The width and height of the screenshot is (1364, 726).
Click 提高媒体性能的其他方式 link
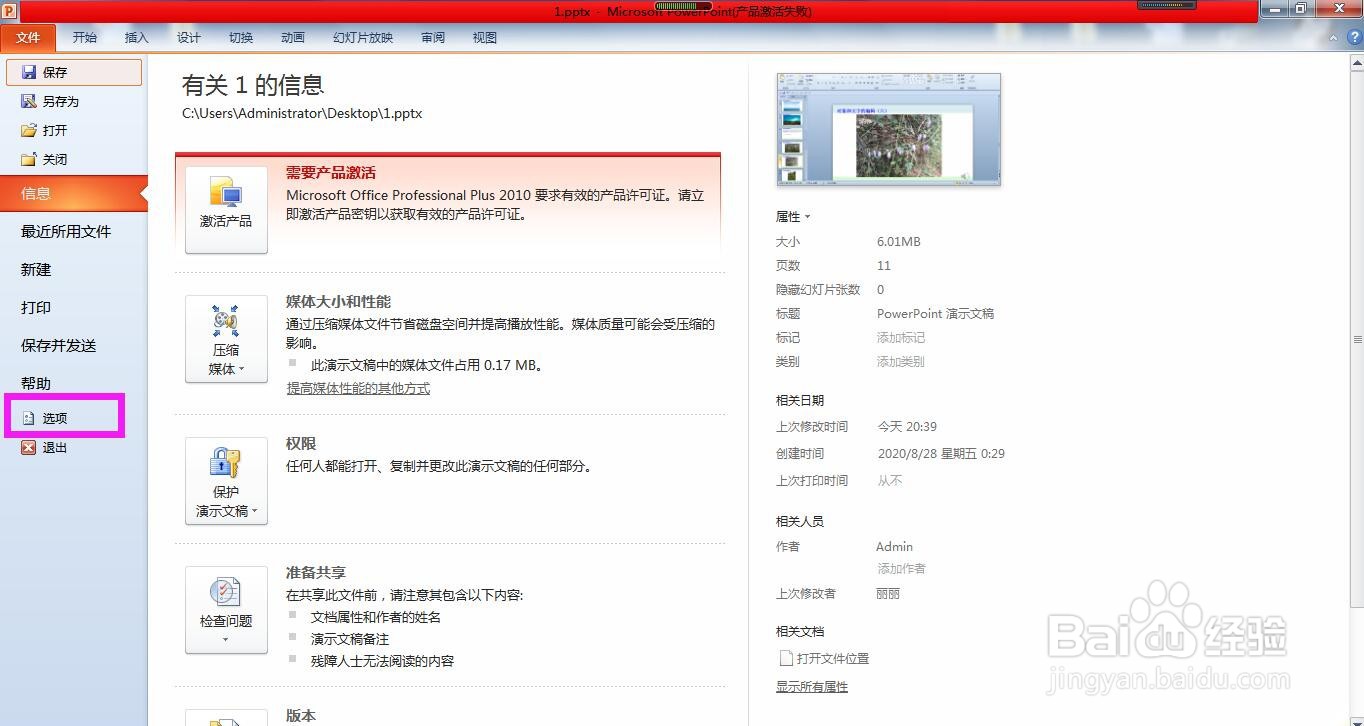[358, 388]
